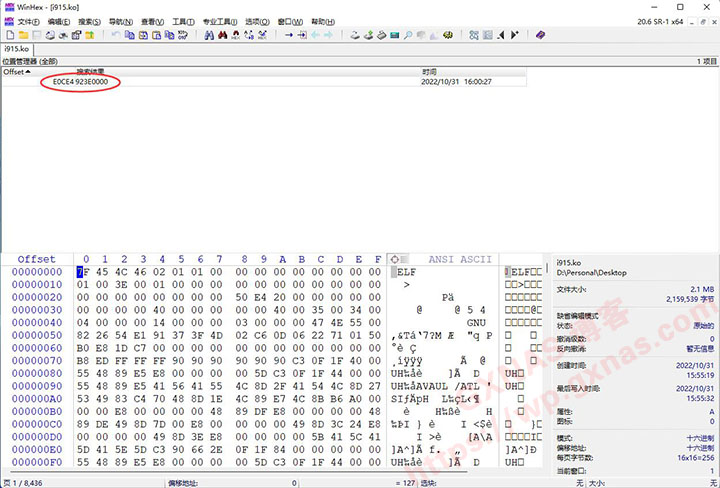Viewport: 720px width, 488px height.
Task: Click the Print icon in the toolbar
Action: click(x=49, y=35)
